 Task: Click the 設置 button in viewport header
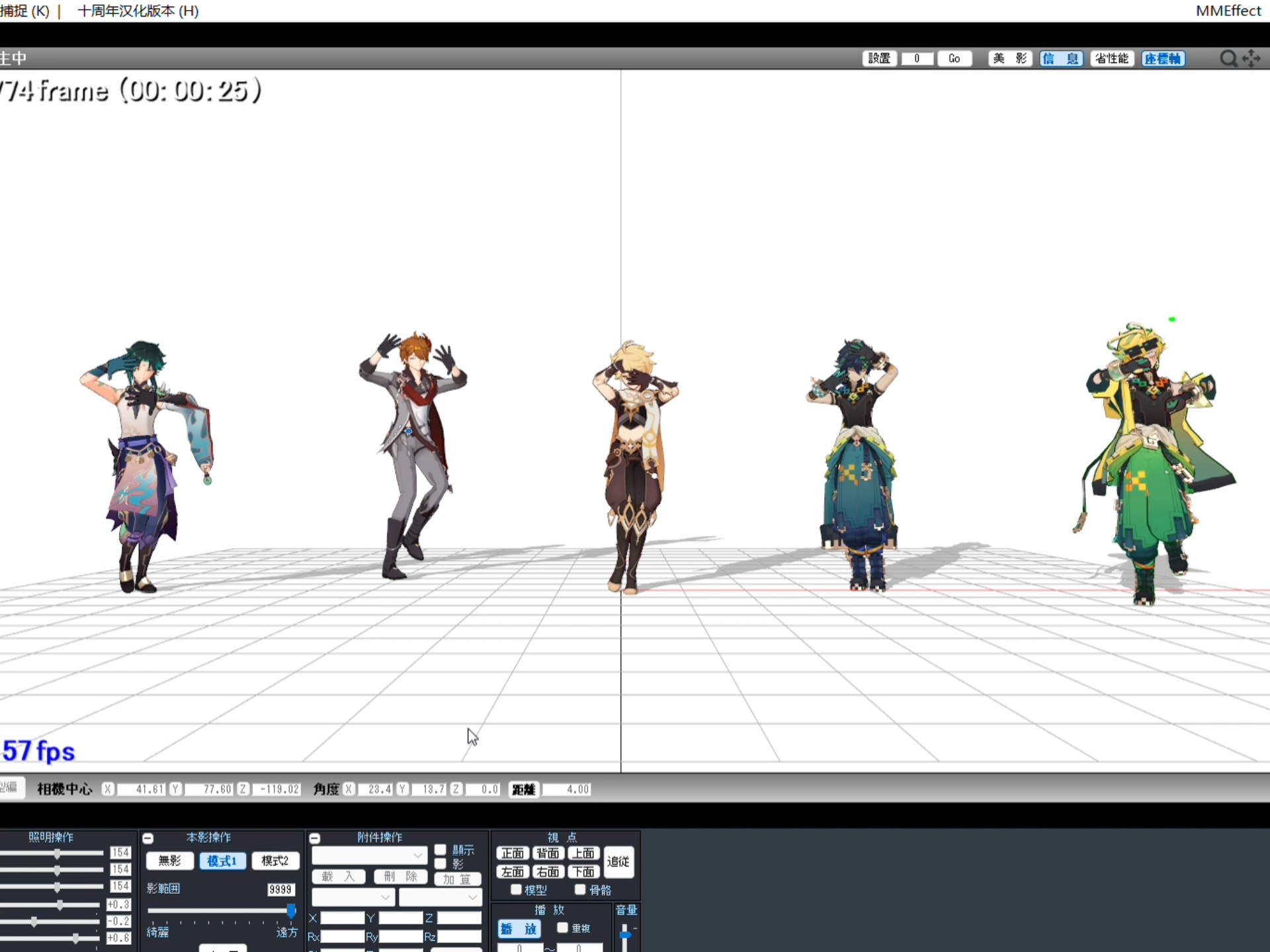pos(879,58)
